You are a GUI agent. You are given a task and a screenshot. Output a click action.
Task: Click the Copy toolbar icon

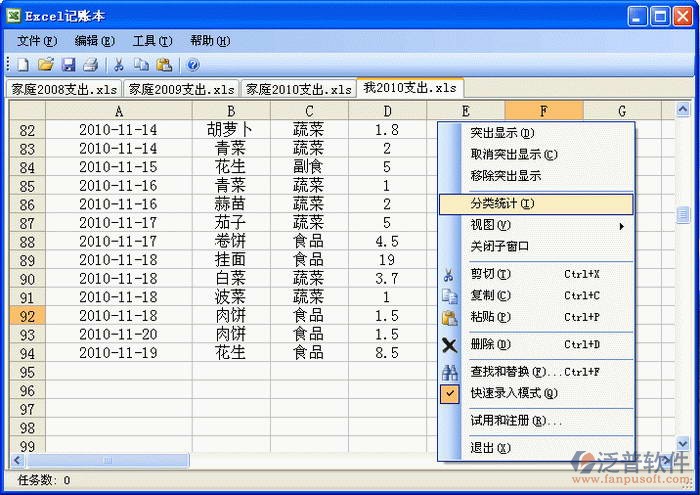click(142, 65)
